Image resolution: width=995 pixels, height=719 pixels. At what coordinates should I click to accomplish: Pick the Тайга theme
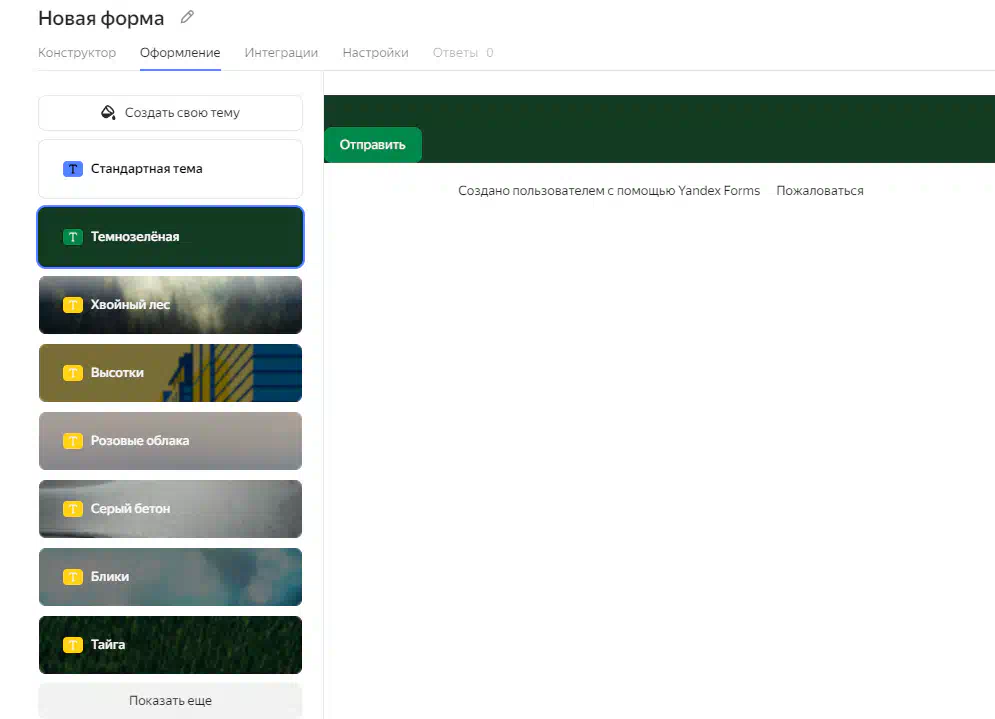point(170,645)
